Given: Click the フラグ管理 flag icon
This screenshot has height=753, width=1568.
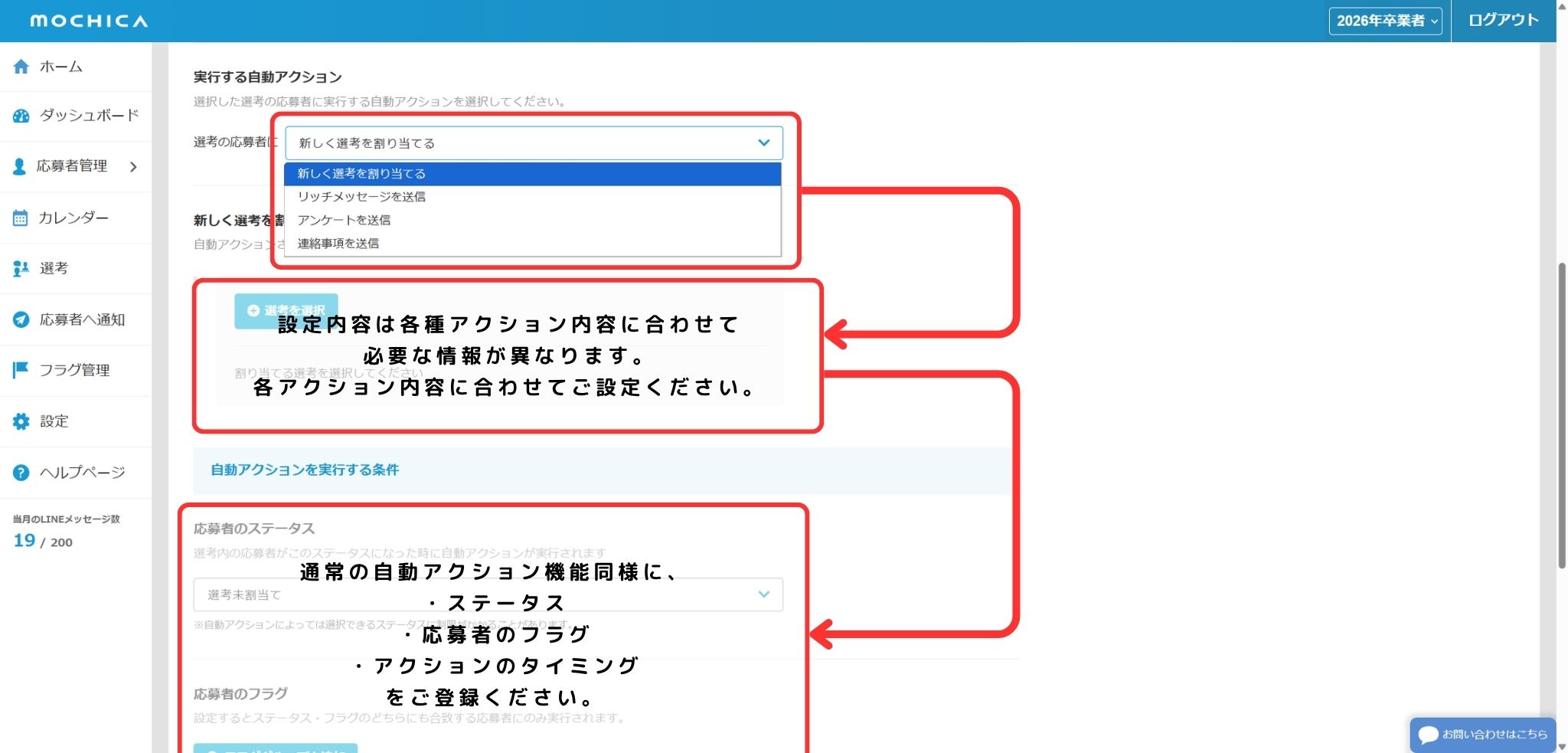Looking at the screenshot, I should pos(21,370).
